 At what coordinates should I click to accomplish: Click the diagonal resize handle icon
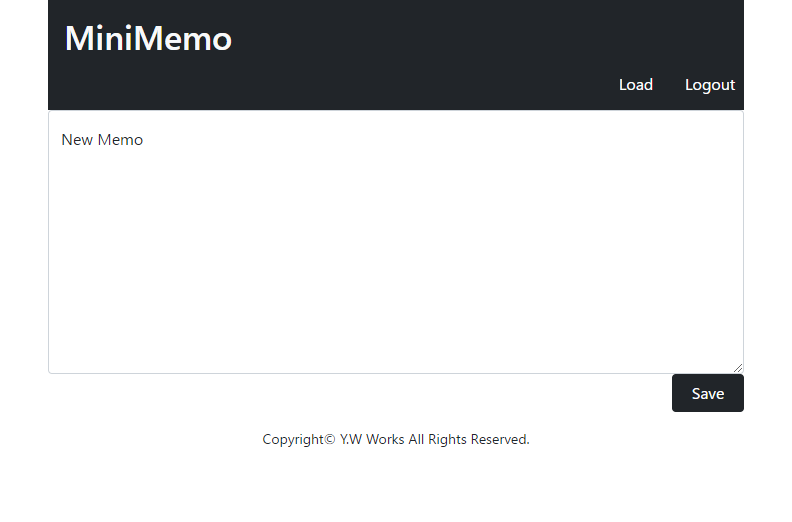click(738, 368)
